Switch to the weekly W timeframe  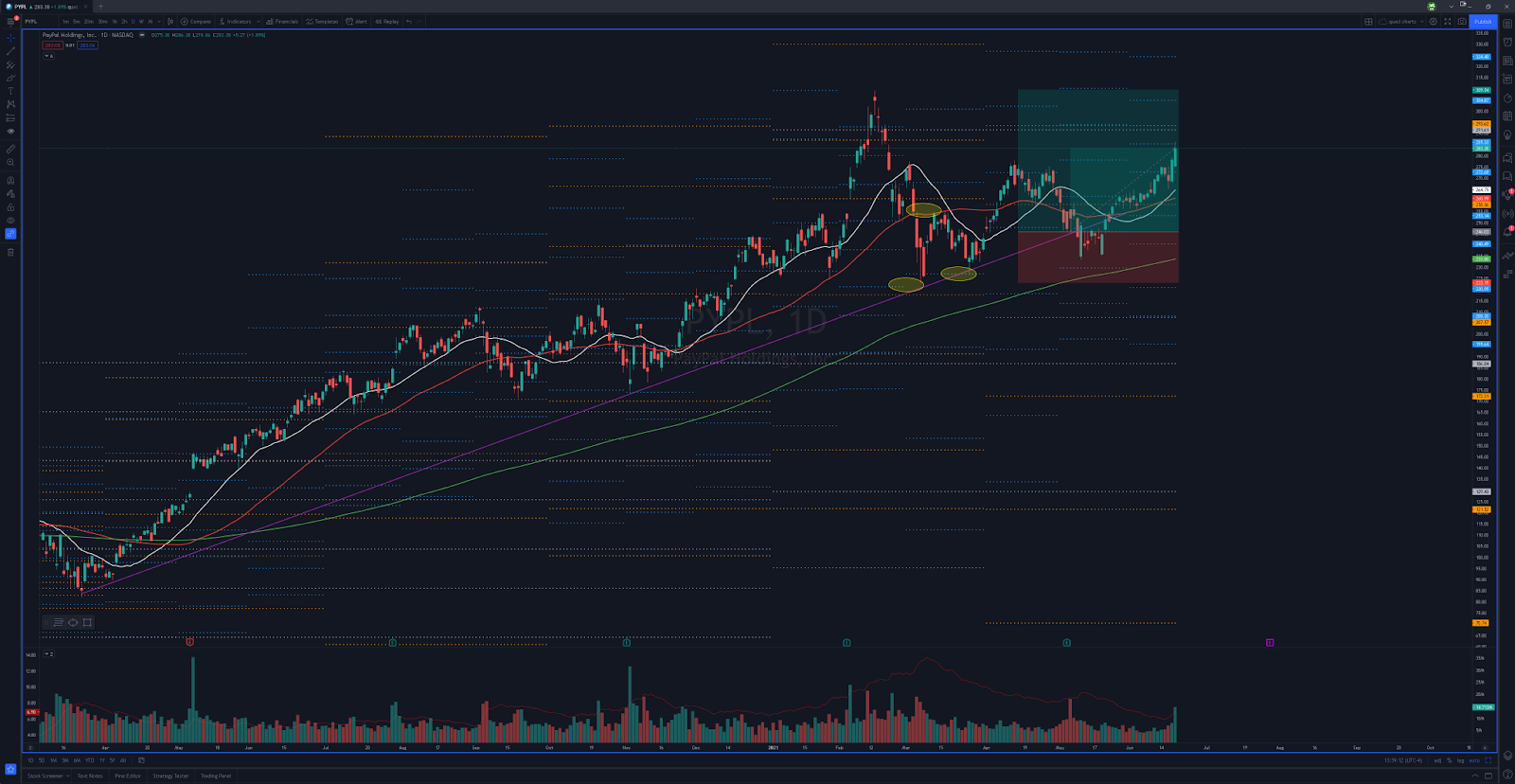141,21
